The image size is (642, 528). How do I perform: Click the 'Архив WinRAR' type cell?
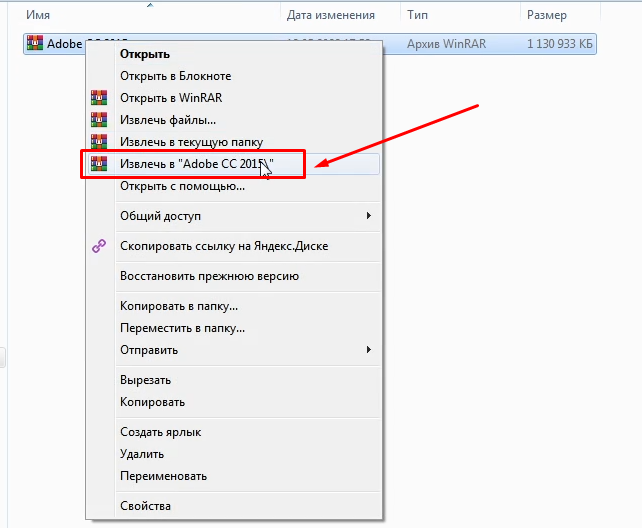(446, 44)
